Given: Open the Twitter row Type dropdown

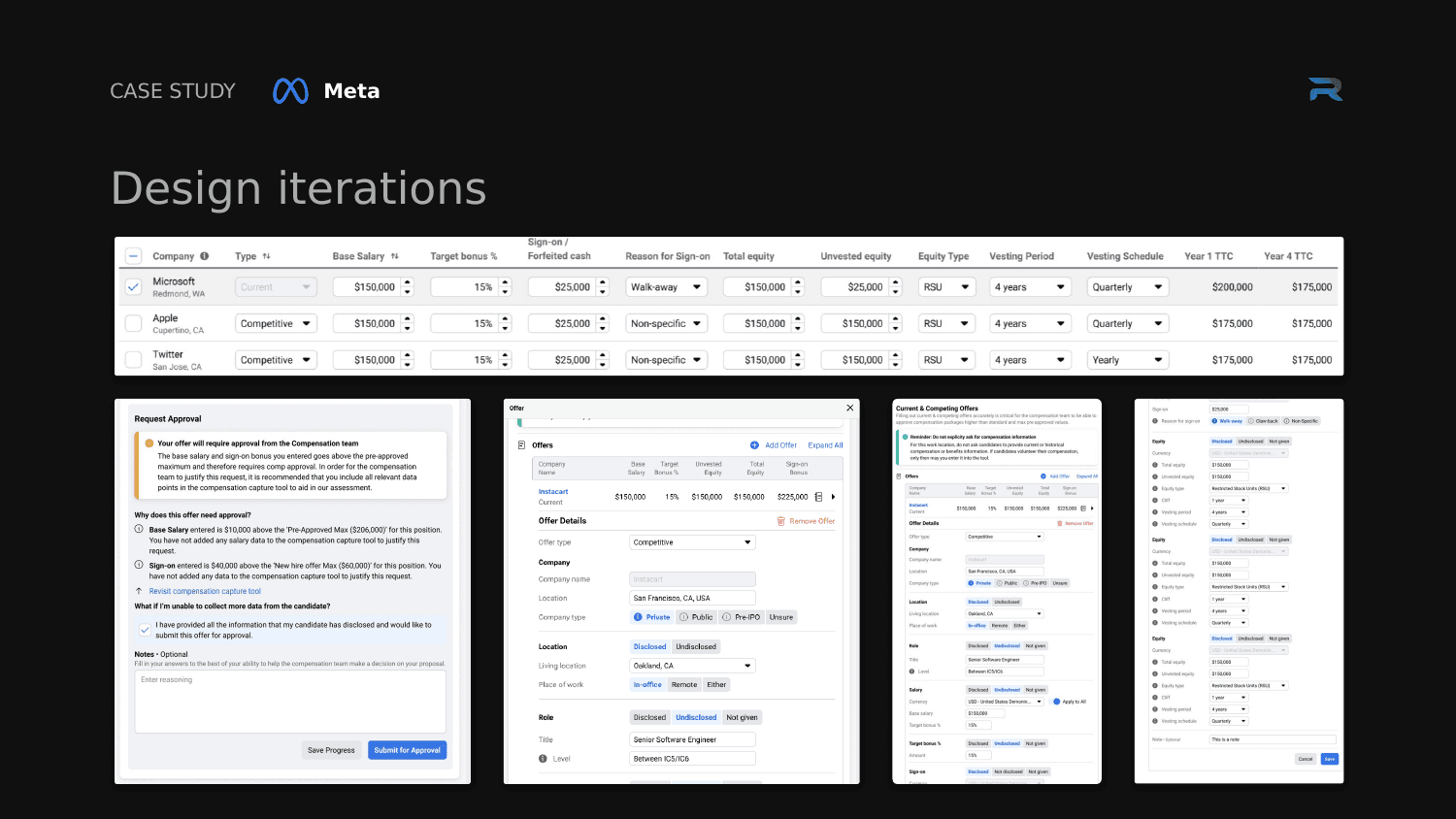Looking at the screenshot, I should point(277,360).
